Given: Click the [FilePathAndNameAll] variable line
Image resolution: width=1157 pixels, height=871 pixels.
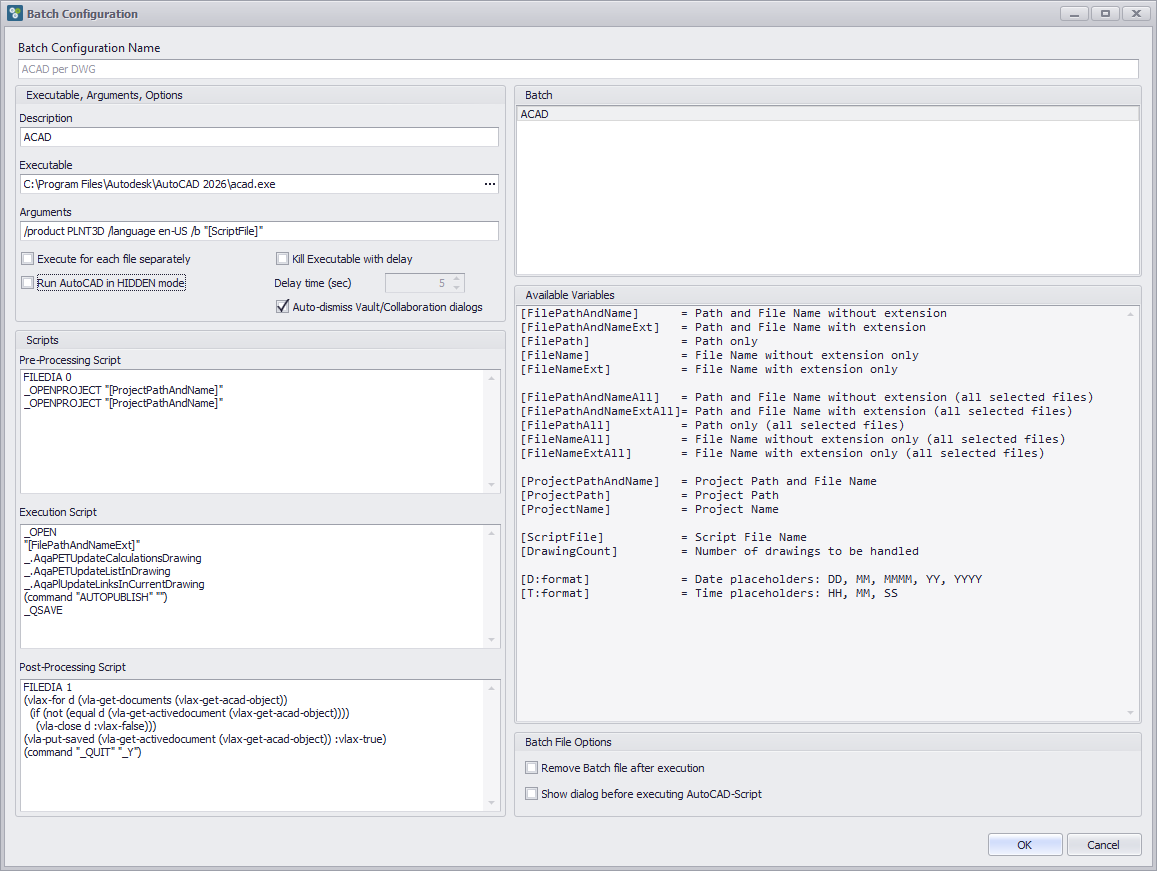Looking at the screenshot, I should 807,397.
